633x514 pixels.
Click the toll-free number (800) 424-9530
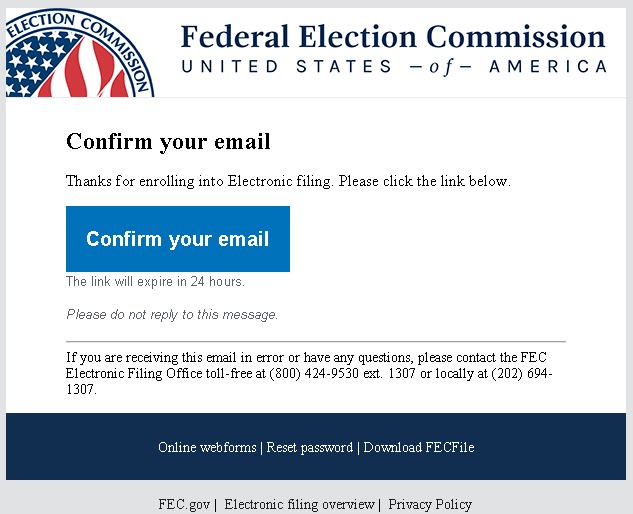point(314,373)
